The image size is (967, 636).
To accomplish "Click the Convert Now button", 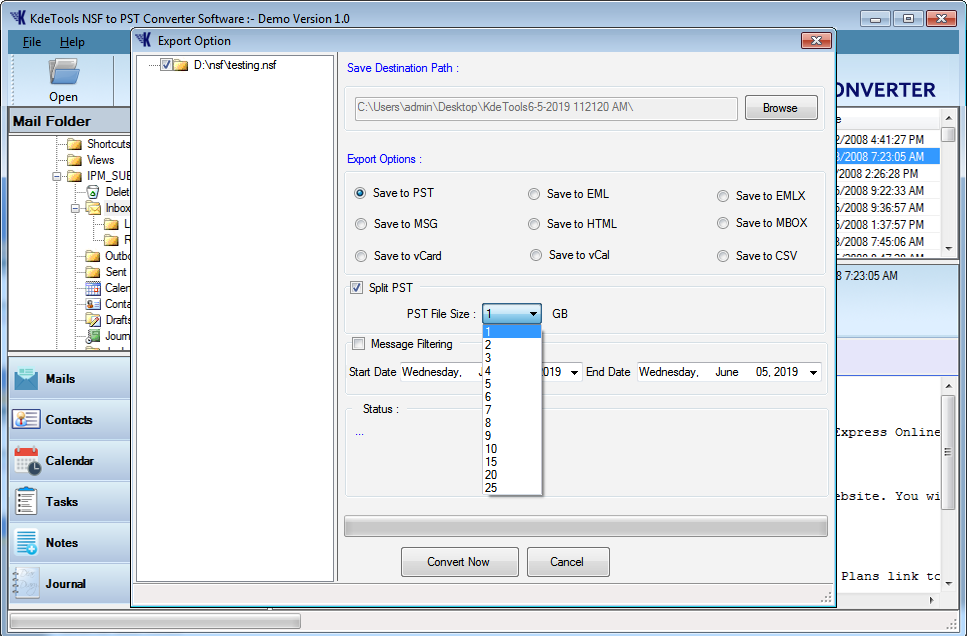I will [x=459, y=562].
